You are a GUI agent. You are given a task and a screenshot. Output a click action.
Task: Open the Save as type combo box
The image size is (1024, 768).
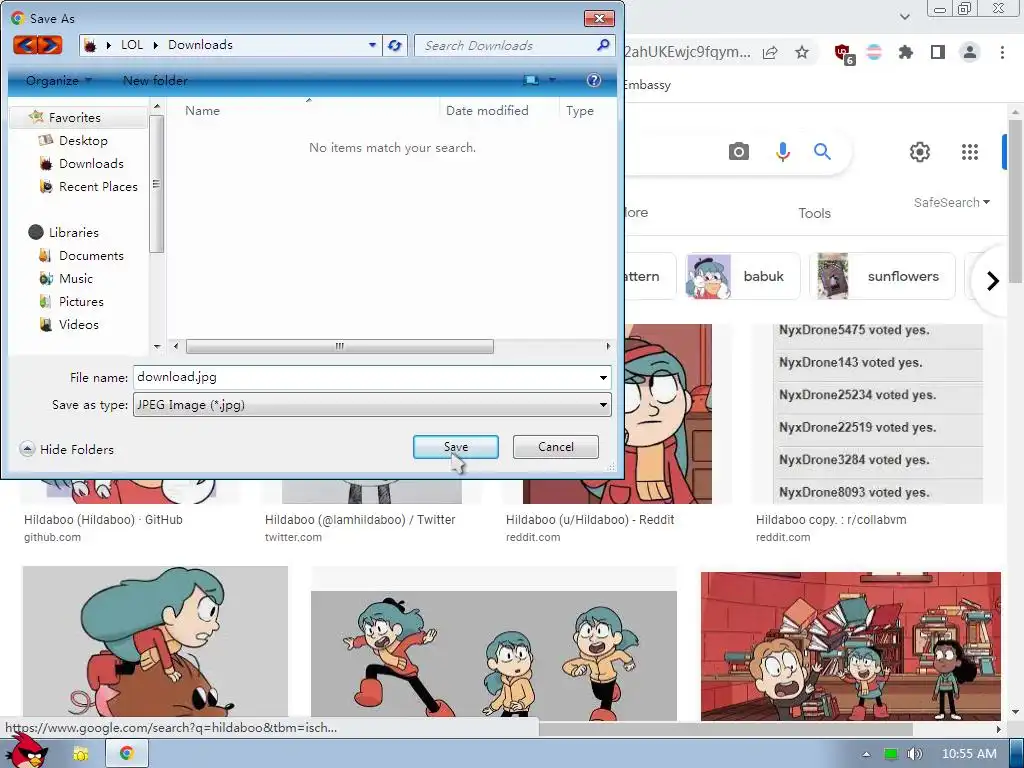coord(372,405)
